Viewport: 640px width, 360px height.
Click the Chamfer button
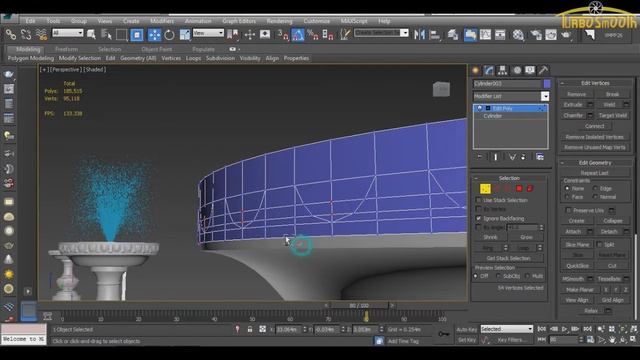pyautogui.click(x=573, y=116)
